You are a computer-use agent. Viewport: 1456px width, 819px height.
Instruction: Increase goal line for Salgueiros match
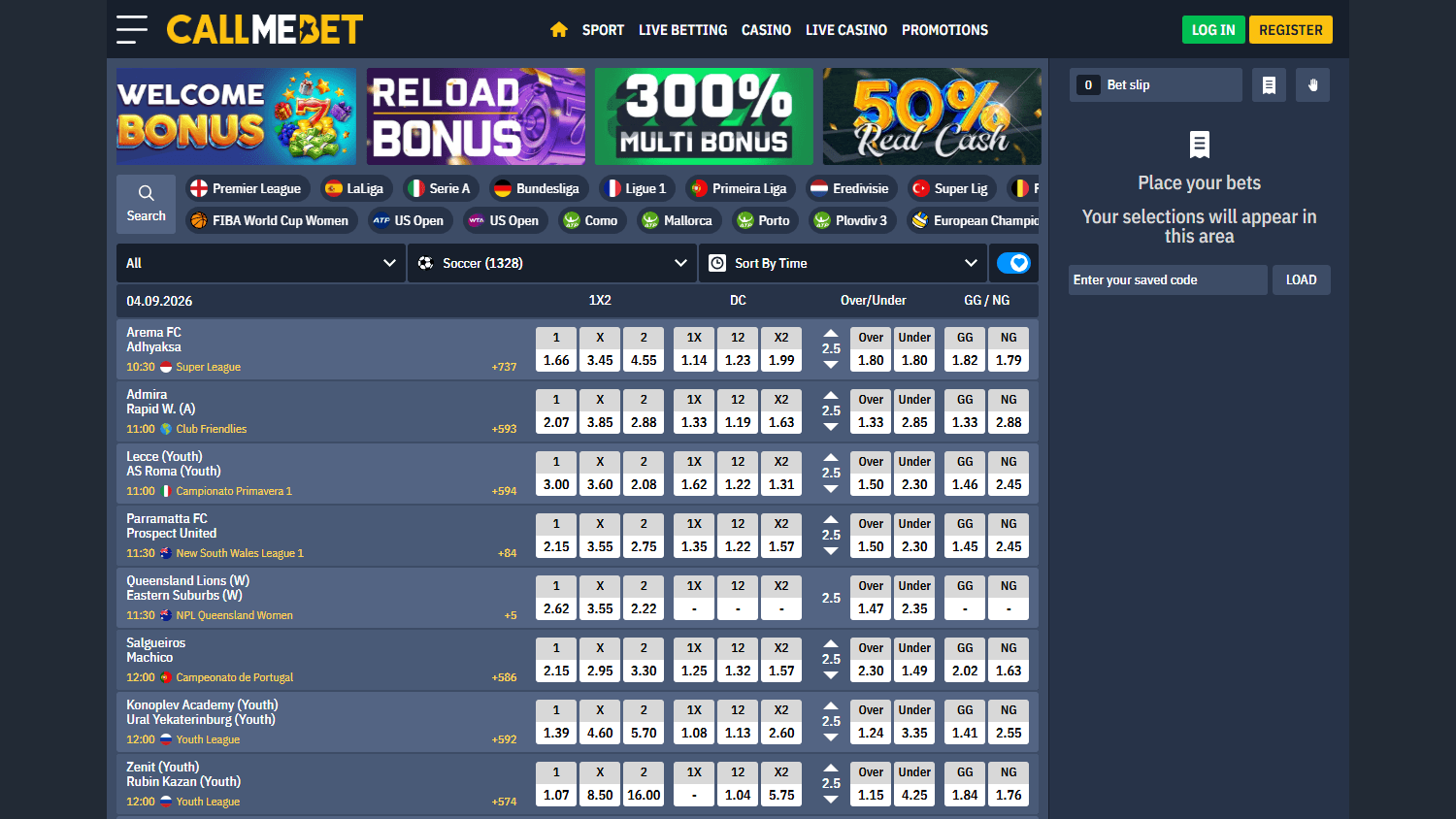click(x=831, y=643)
